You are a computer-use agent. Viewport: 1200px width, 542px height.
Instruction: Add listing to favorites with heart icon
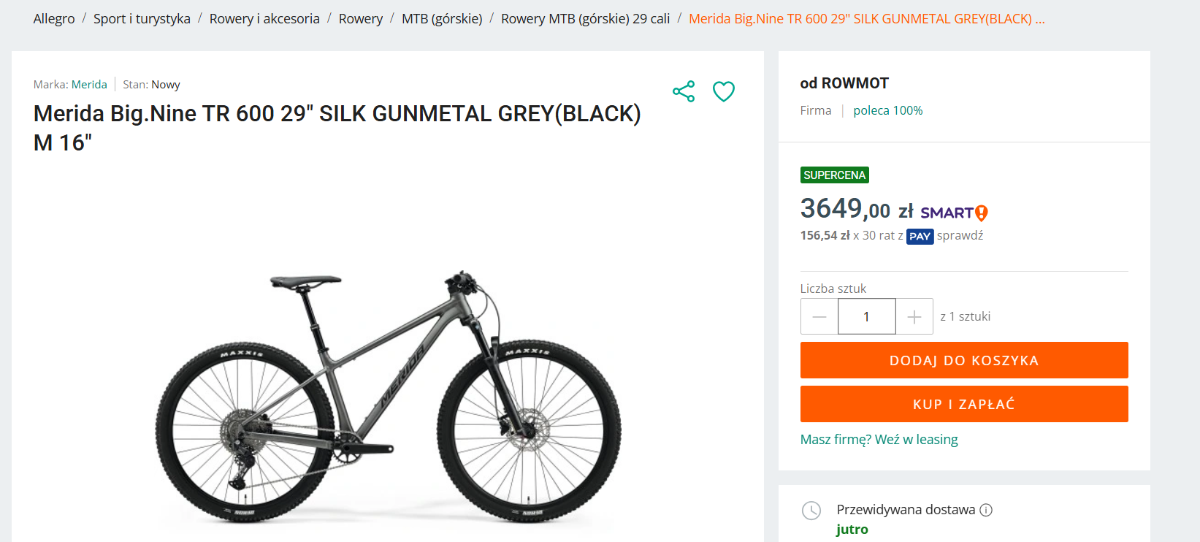(x=724, y=92)
